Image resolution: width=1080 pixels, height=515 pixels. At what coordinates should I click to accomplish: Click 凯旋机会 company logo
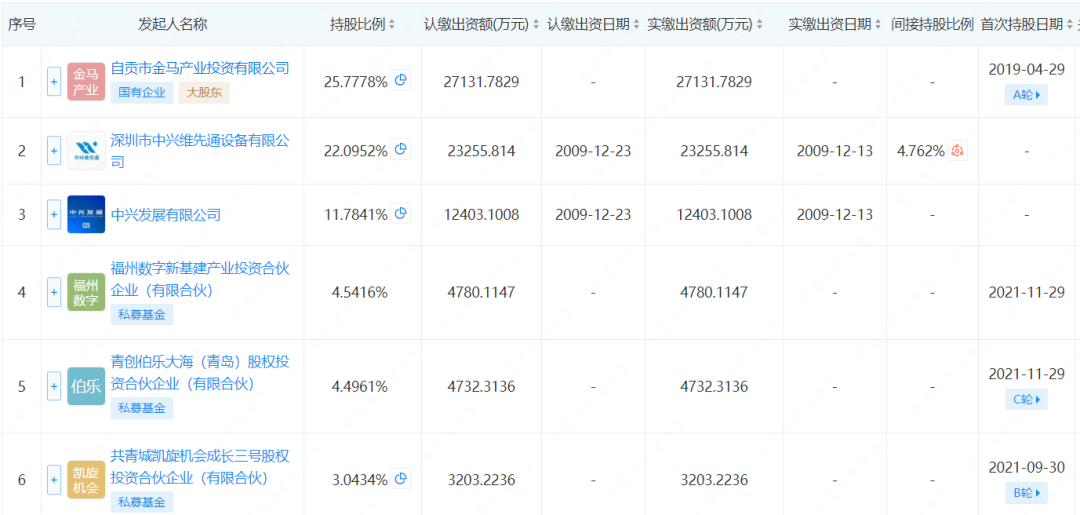click(86, 479)
